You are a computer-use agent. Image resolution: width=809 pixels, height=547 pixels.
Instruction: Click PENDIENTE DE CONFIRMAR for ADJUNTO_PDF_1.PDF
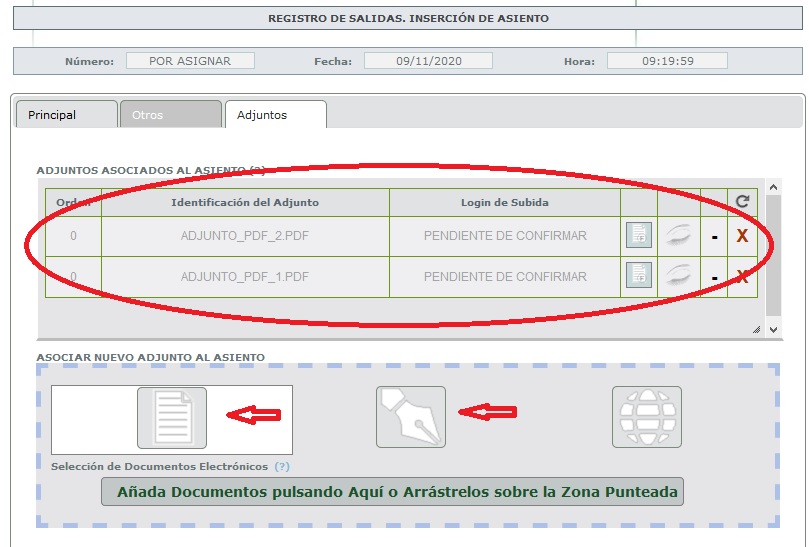pyautogui.click(x=505, y=277)
